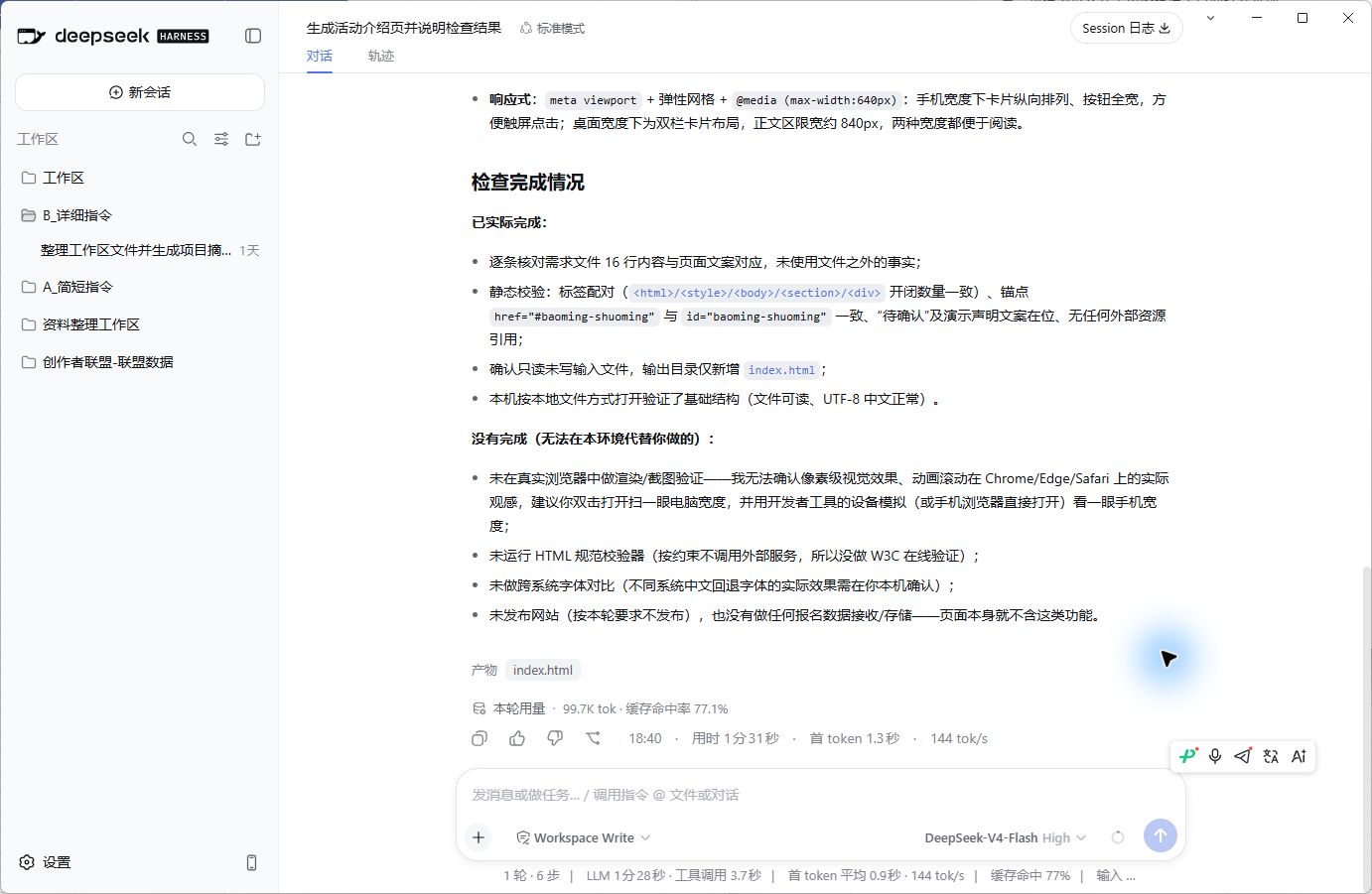Open the Workspace Write permission dropdown

[584, 837]
